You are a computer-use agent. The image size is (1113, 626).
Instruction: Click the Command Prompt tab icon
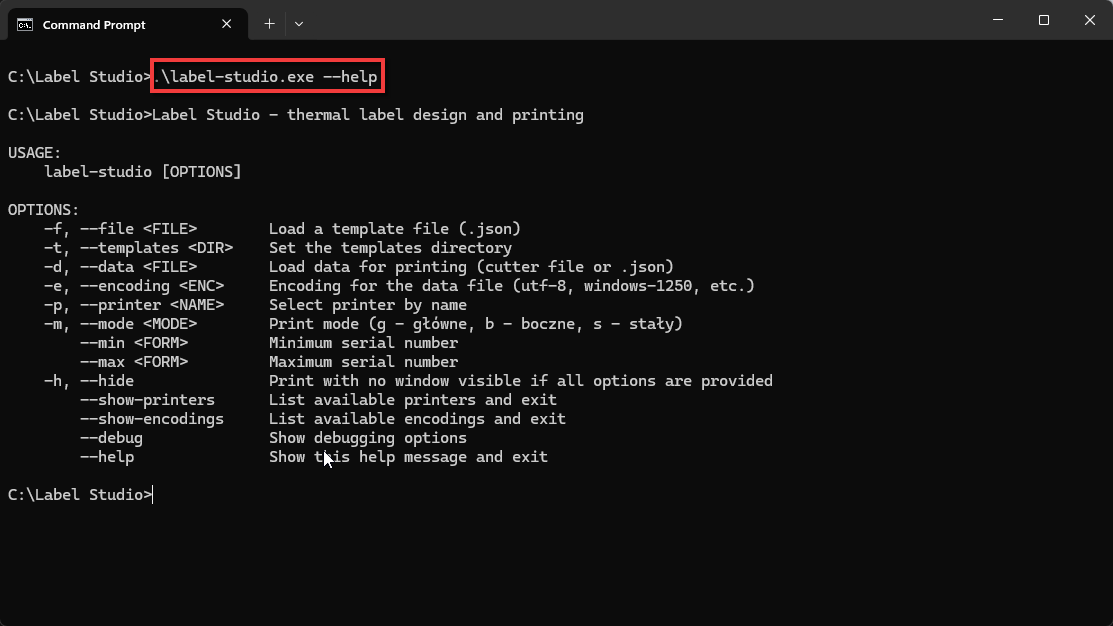click(x=25, y=25)
